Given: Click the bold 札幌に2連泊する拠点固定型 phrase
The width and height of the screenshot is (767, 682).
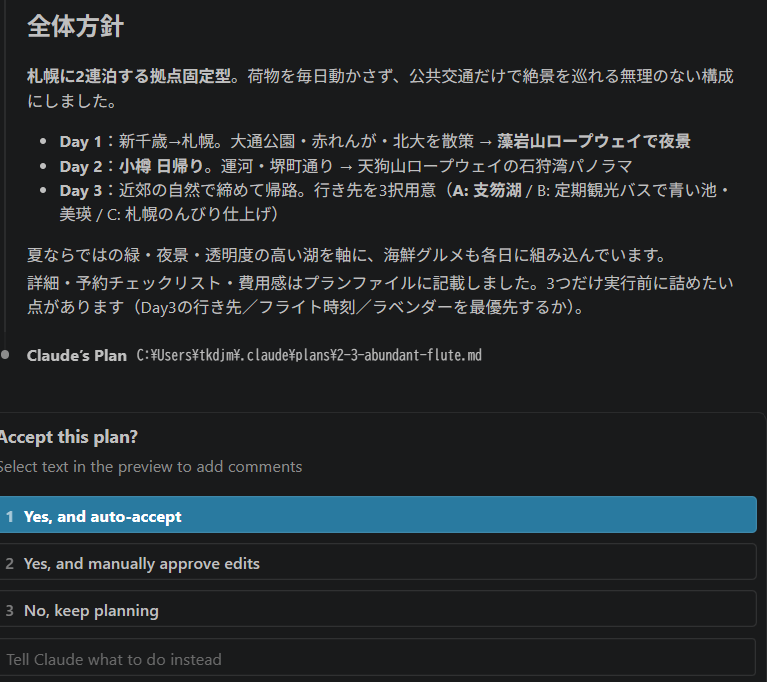Looking at the screenshot, I should point(129,76).
